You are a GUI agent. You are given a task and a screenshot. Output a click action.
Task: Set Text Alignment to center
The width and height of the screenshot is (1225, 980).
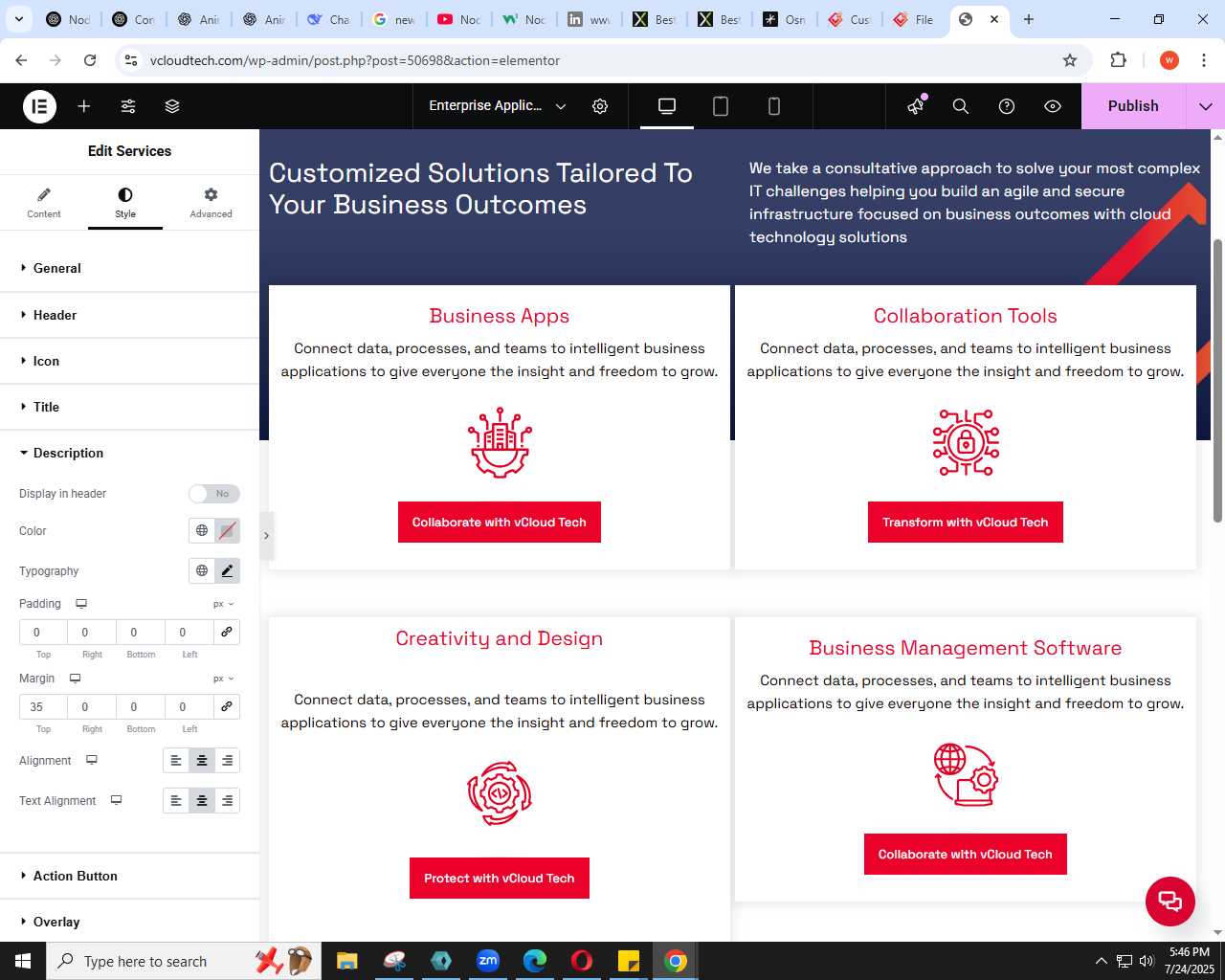202,801
